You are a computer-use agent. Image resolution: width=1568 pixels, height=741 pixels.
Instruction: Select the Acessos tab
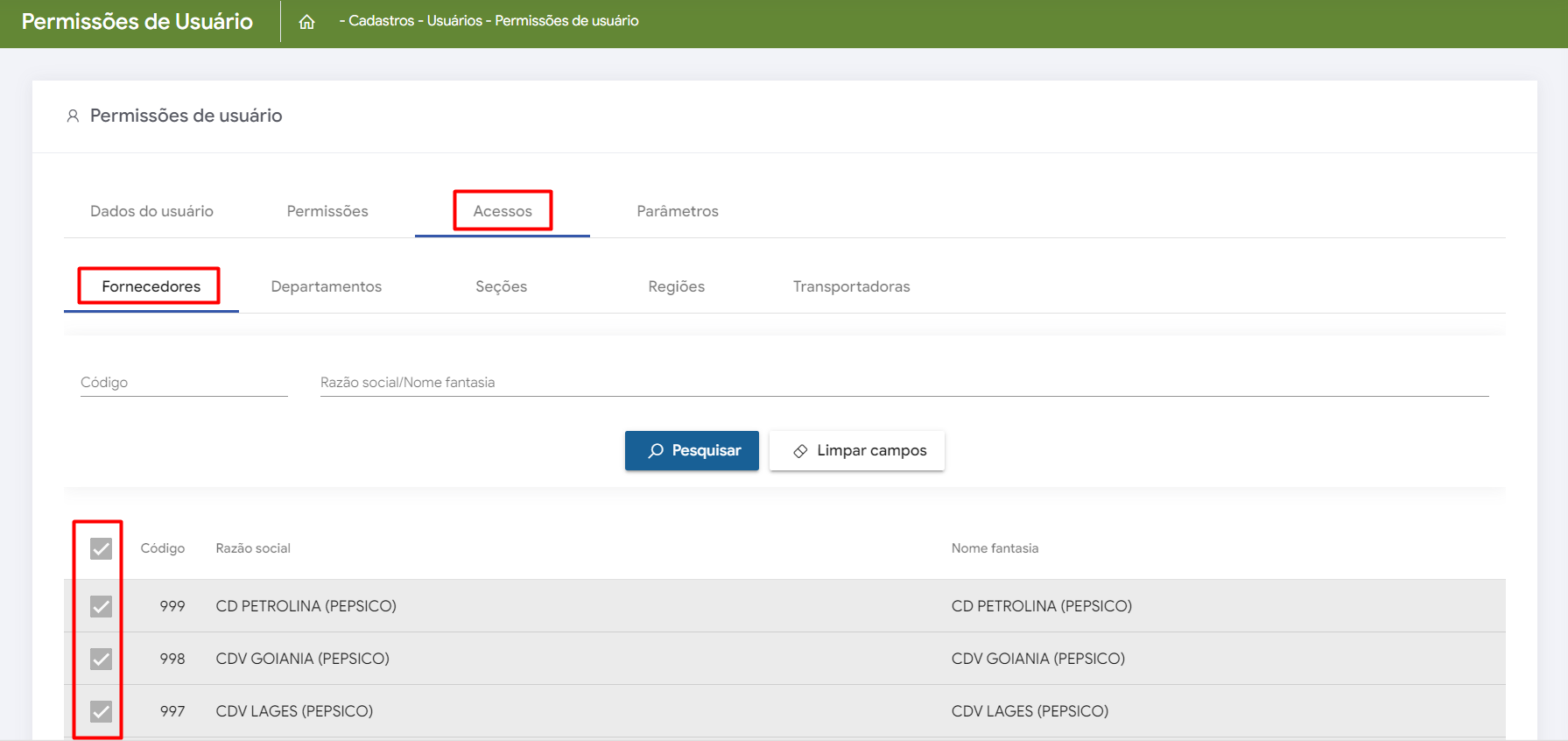click(503, 211)
